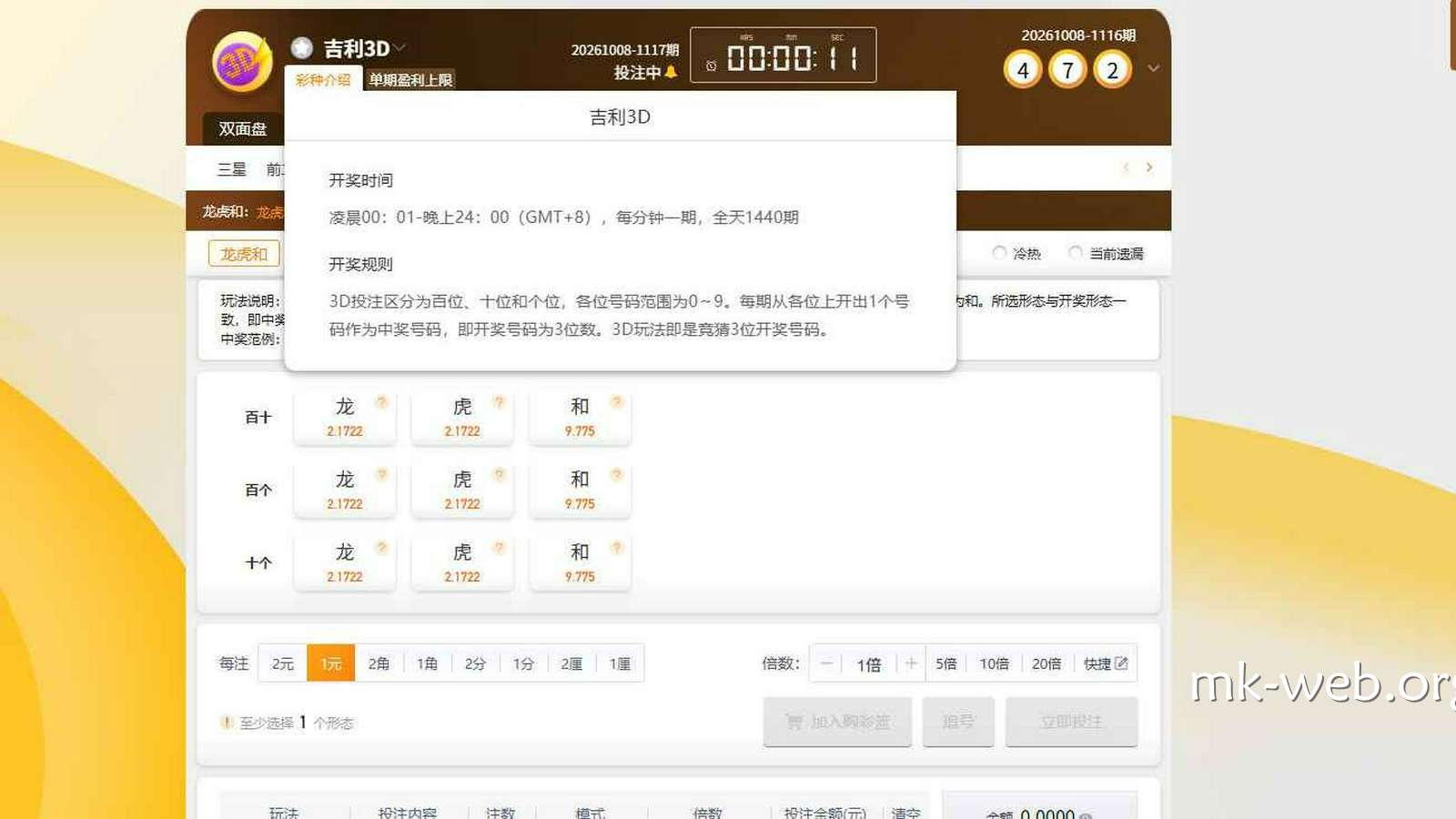
Task: Pick 和 in the 百十 row
Action: tap(580, 417)
